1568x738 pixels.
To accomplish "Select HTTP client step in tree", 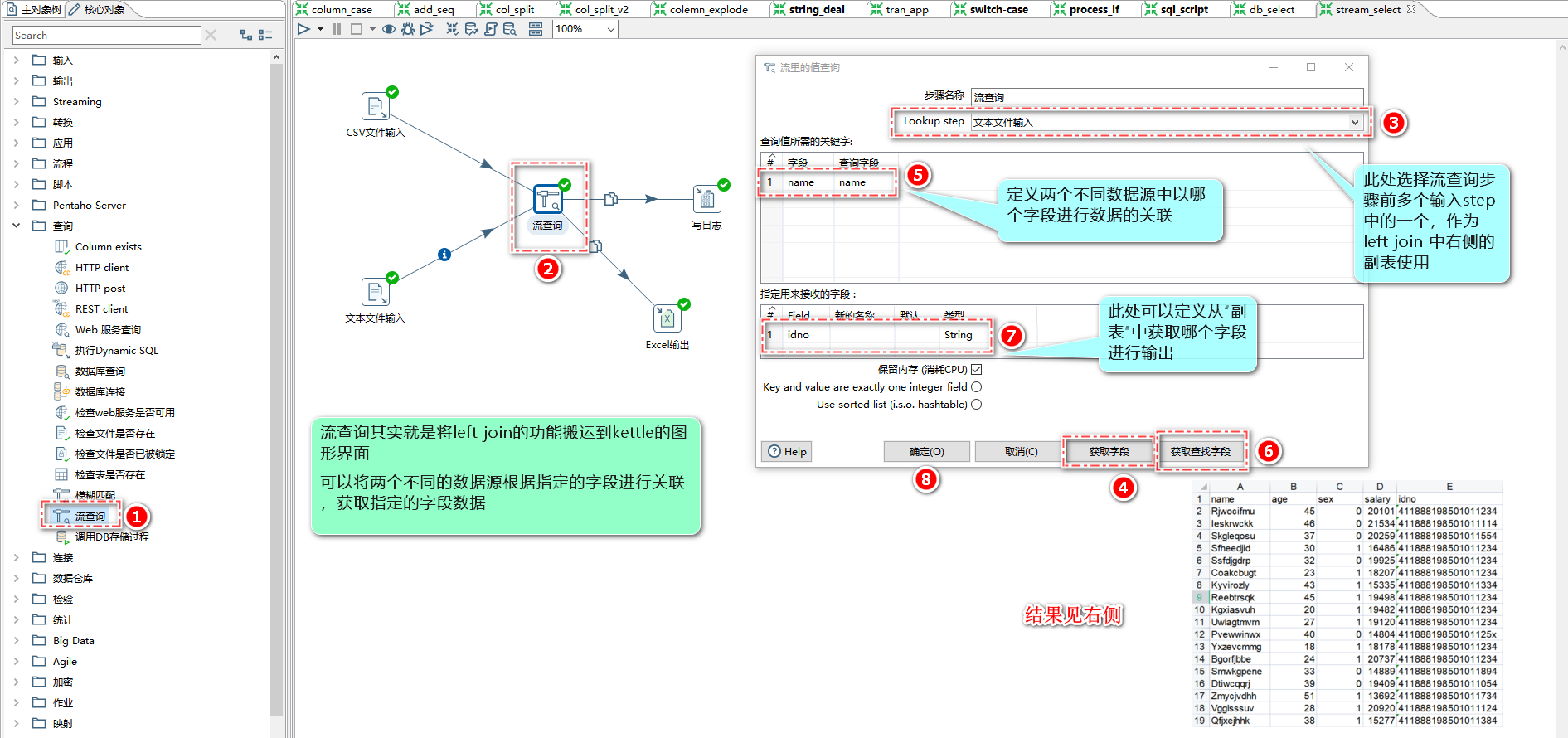I will click(102, 267).
